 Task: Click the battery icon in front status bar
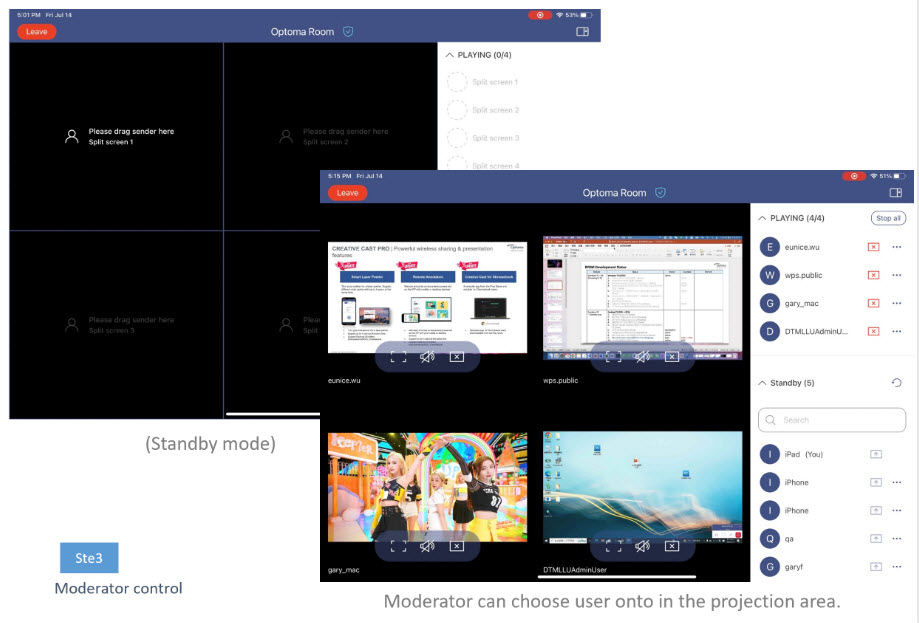coord(899,176)
